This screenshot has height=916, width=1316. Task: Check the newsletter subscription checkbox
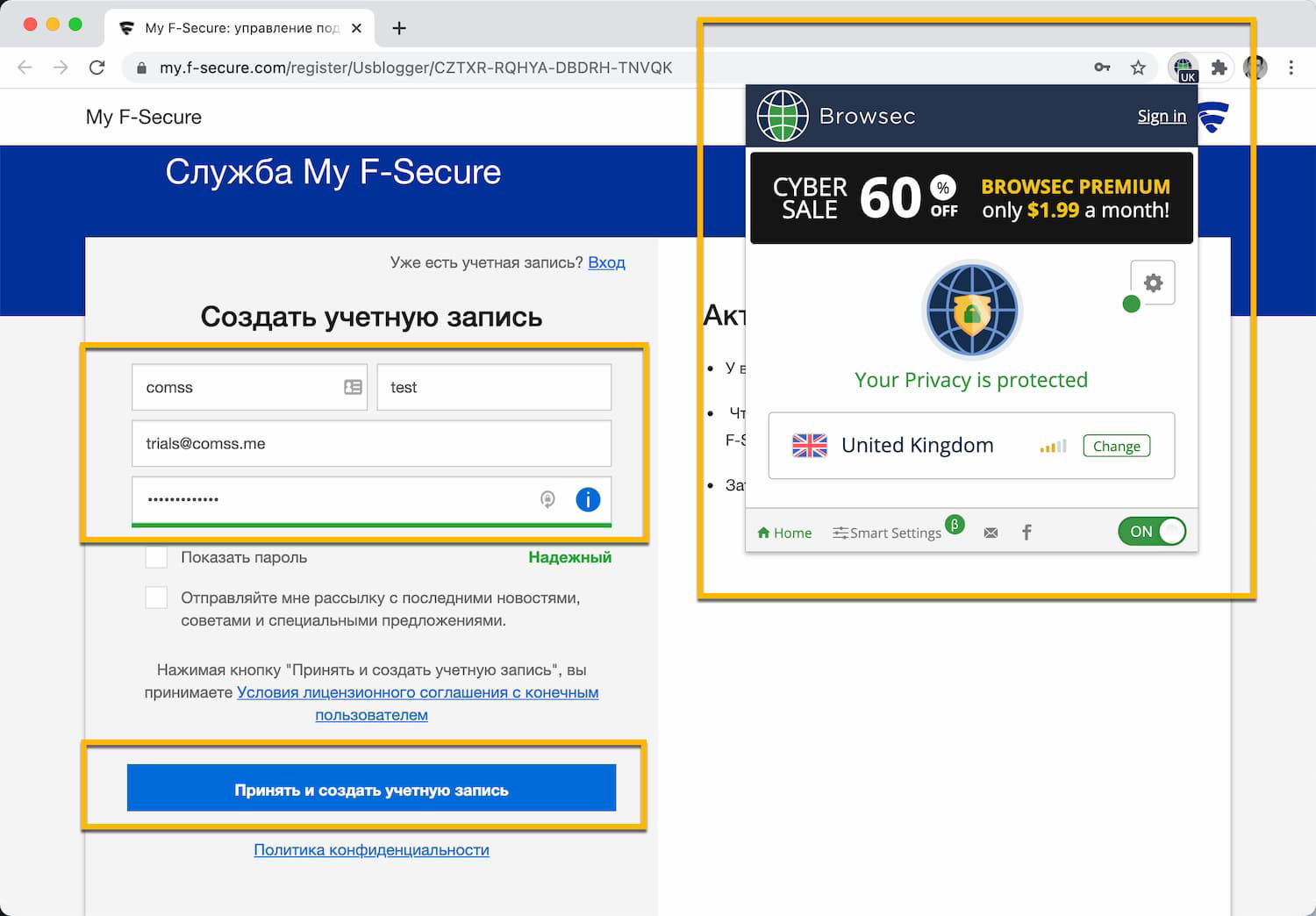156,597
